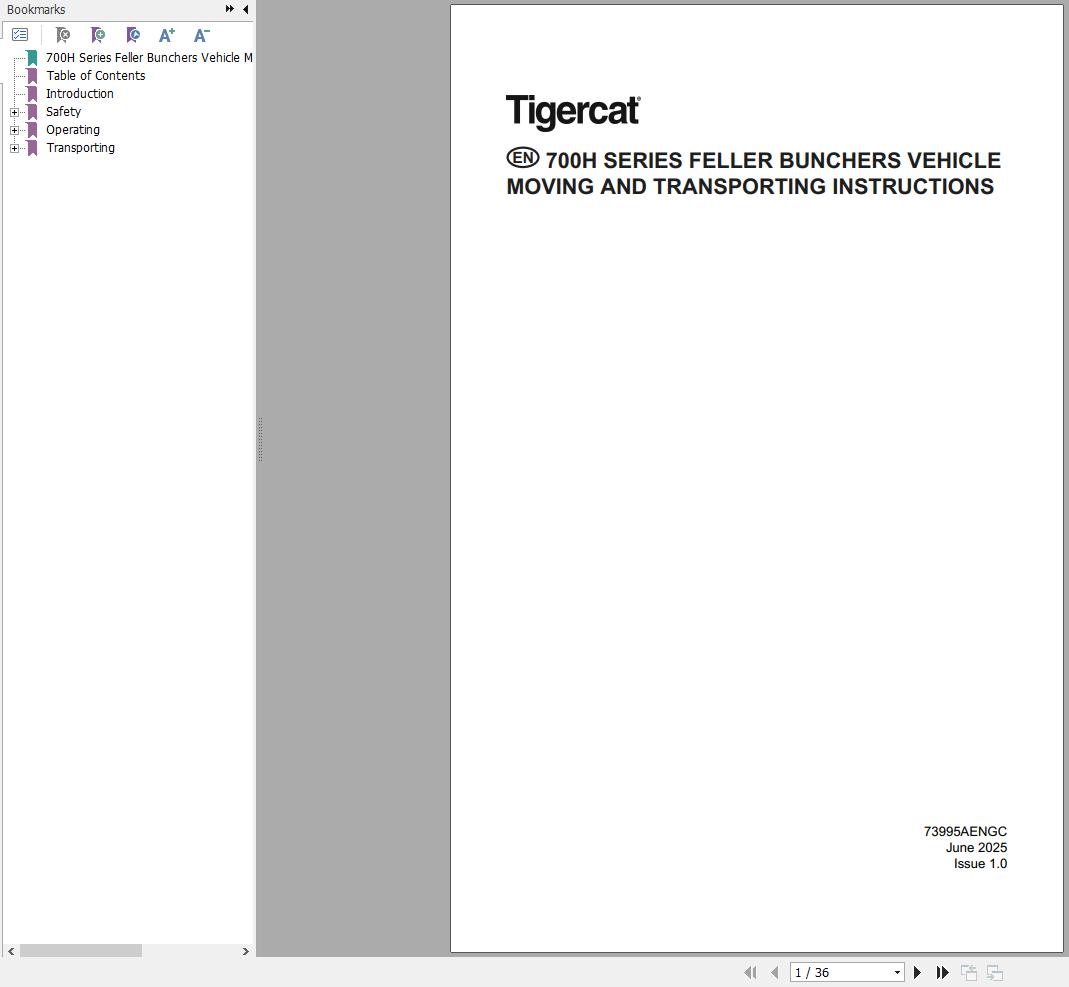Go to the first page
The width and height of the screenshot is (1069, 987).
[751, 972]
